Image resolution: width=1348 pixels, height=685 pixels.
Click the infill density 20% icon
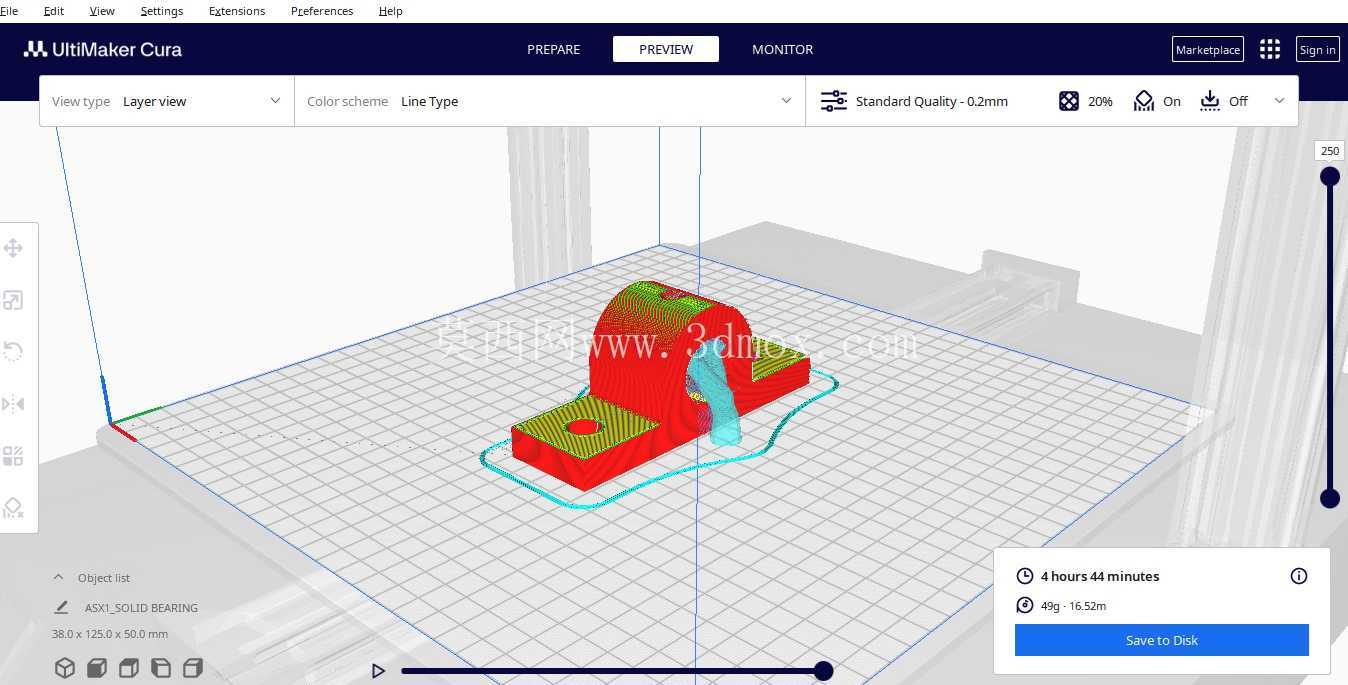tap(1069, 101)
